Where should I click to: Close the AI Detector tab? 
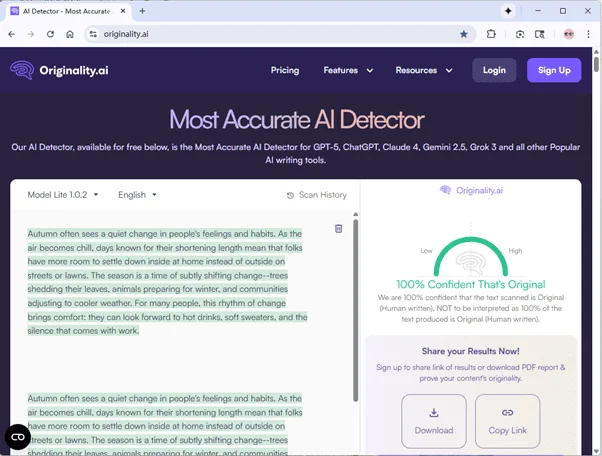coord(123,11)
